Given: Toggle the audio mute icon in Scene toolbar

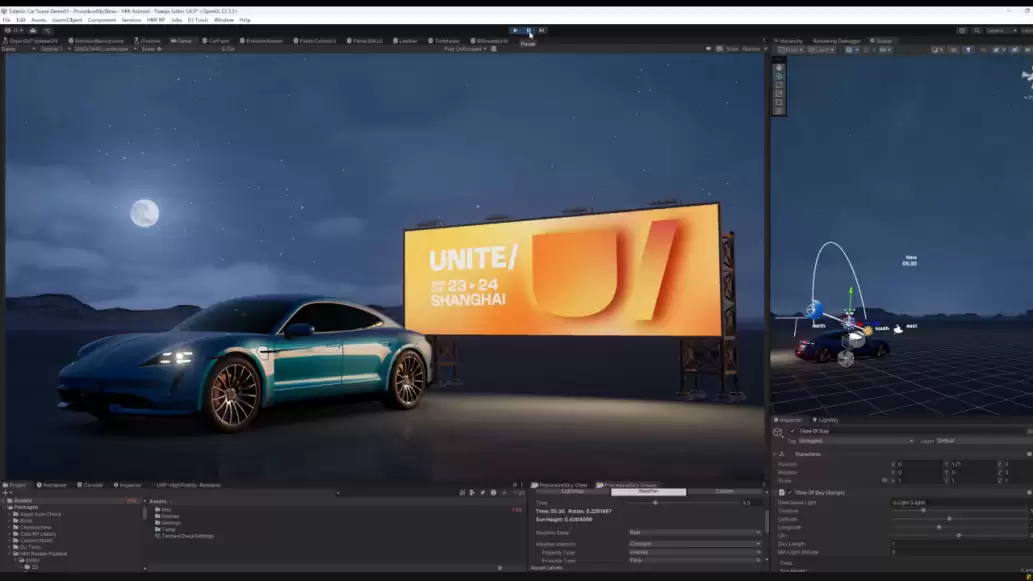Looking at the screenshot, I should click(980, 48).
